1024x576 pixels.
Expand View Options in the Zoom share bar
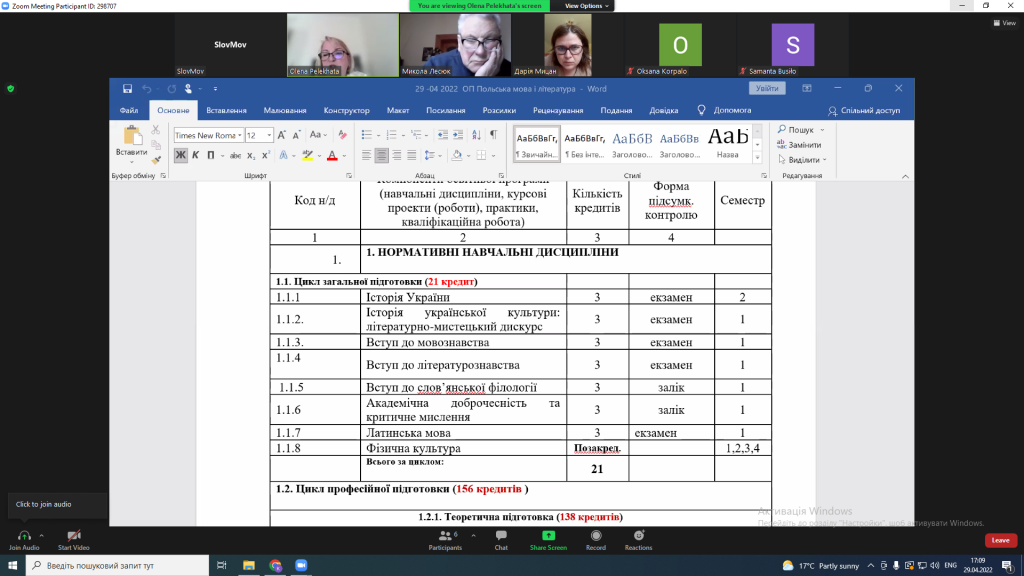(x=585, y=6)
